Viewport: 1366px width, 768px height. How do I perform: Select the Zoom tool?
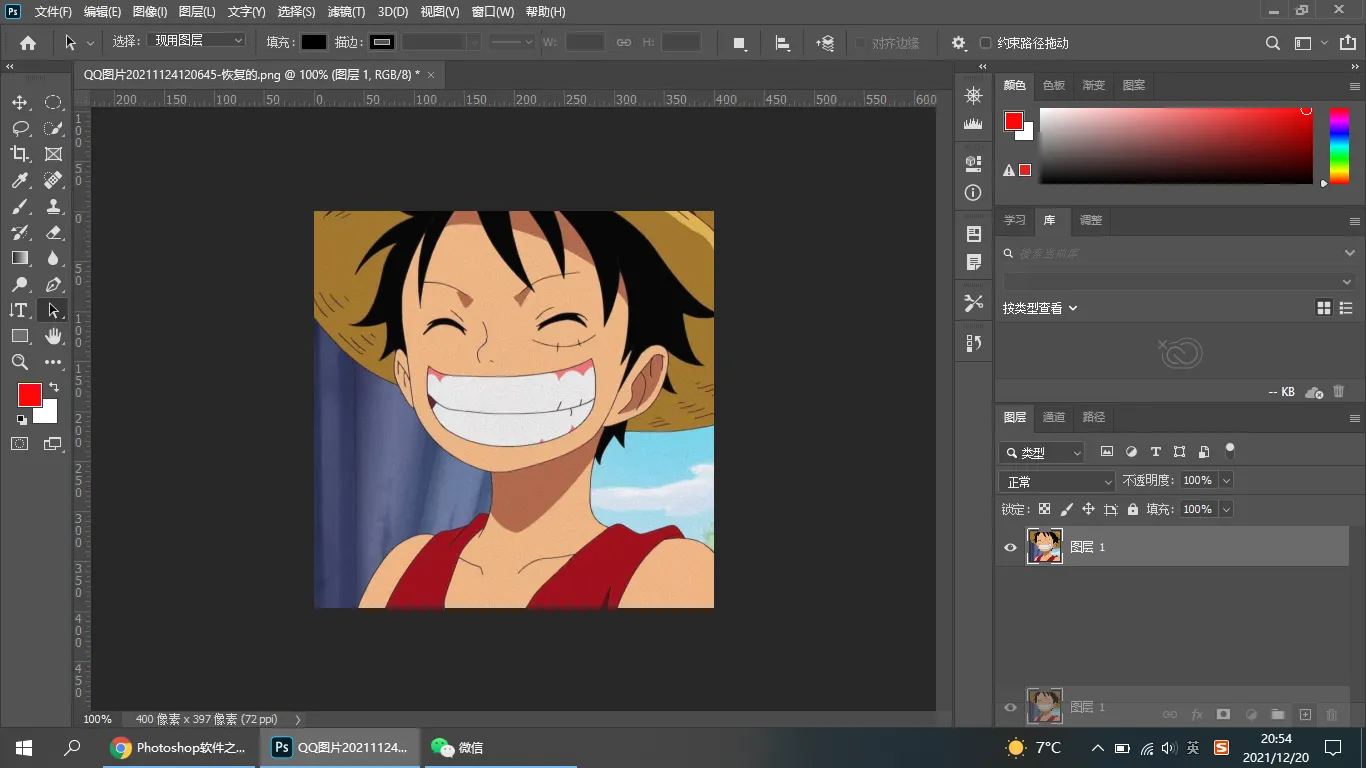tap(20, 362)
